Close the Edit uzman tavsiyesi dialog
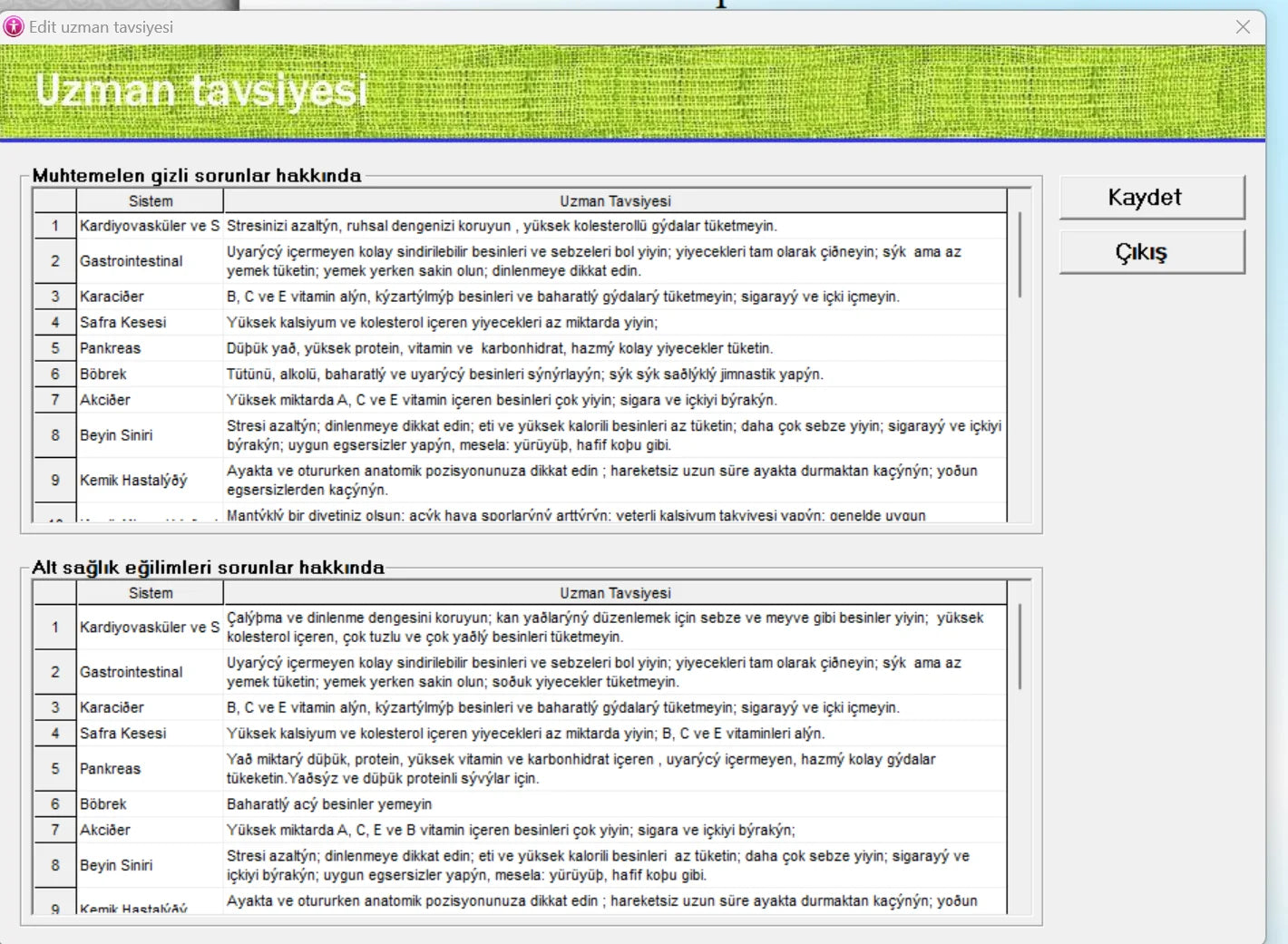 point(1243,27)
